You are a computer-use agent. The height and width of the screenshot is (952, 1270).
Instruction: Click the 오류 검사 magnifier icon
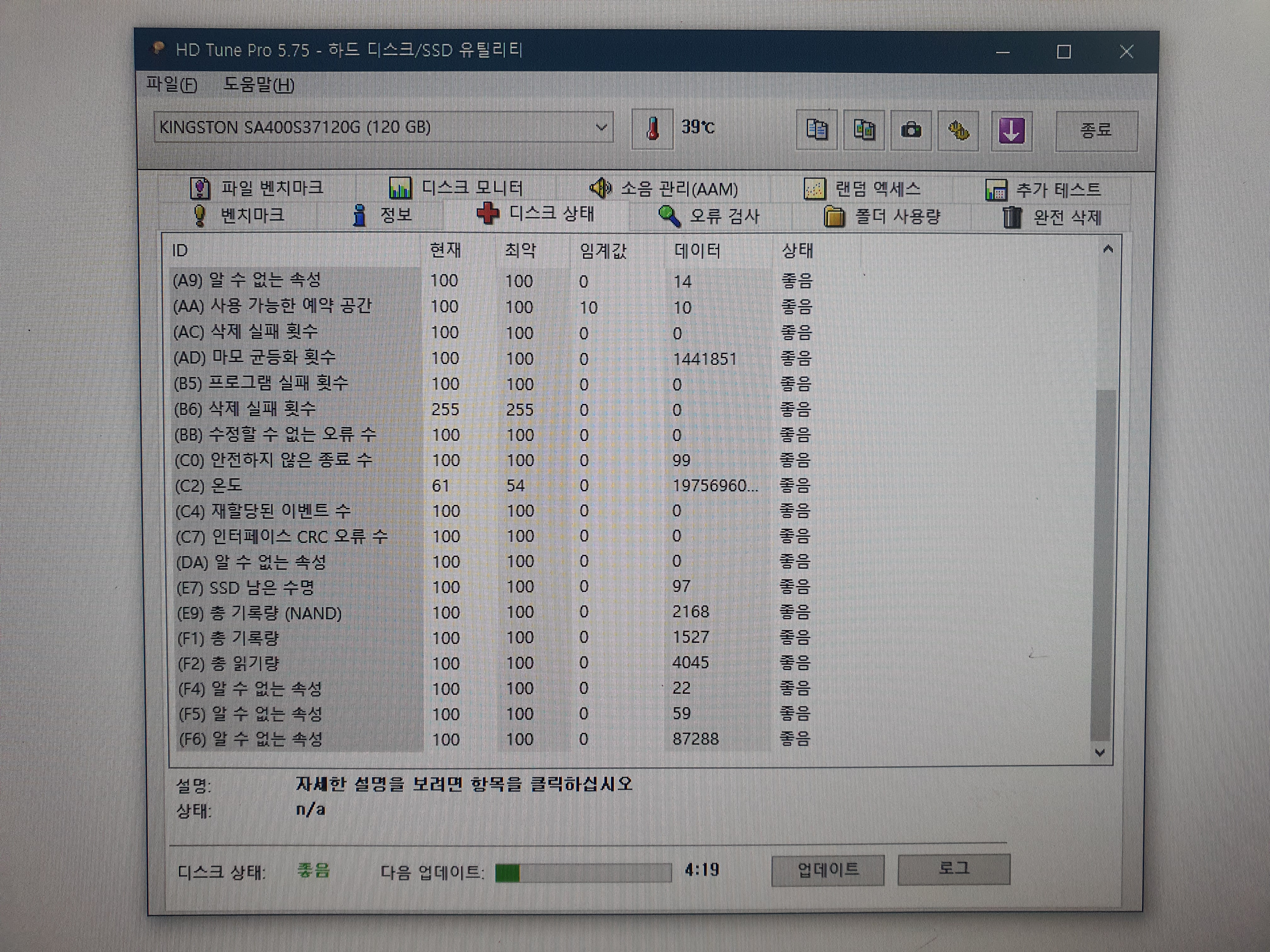point(669,216)
